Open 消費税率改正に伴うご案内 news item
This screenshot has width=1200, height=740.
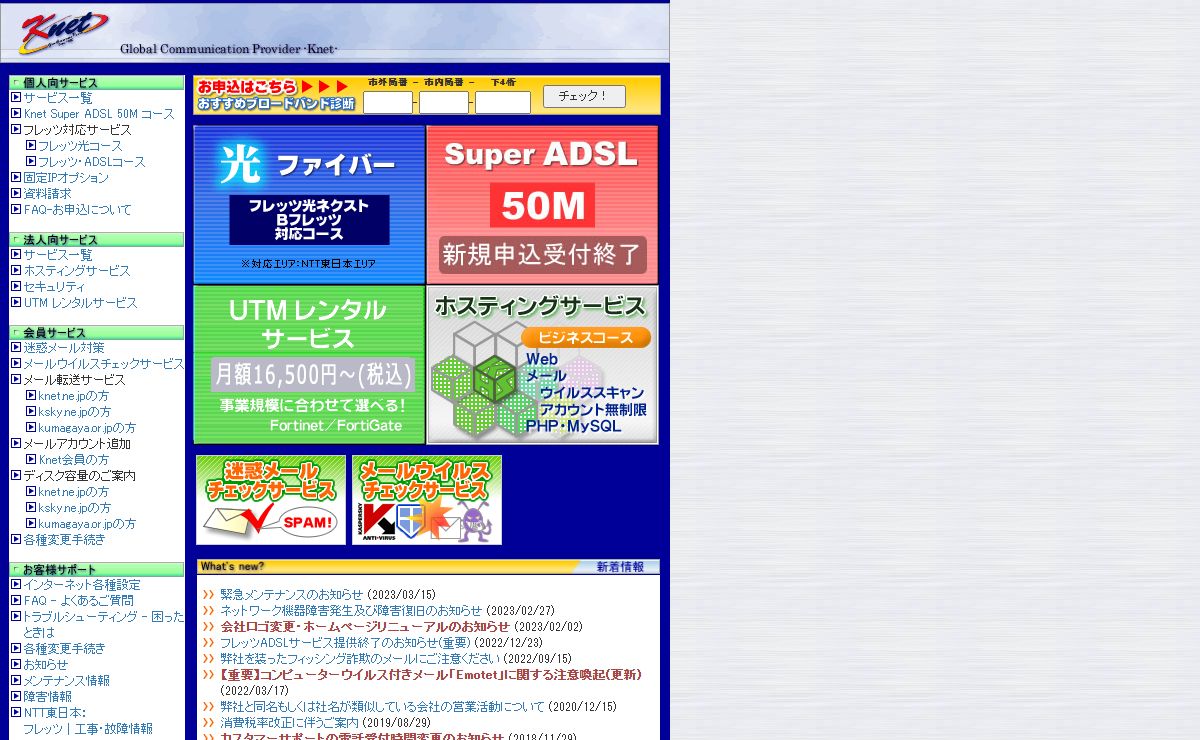[290, 723]
